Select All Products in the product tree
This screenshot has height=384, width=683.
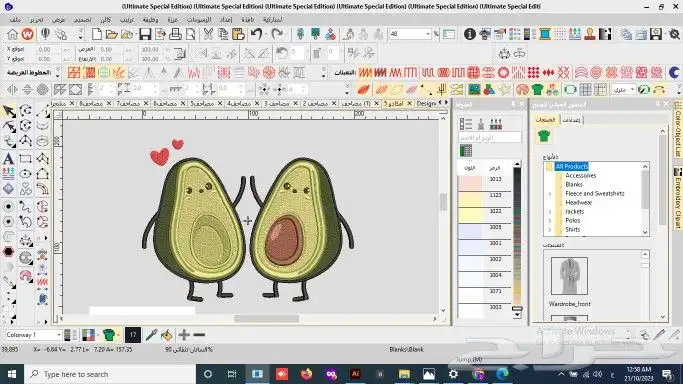pyautogui.click(x=571, y=166)
